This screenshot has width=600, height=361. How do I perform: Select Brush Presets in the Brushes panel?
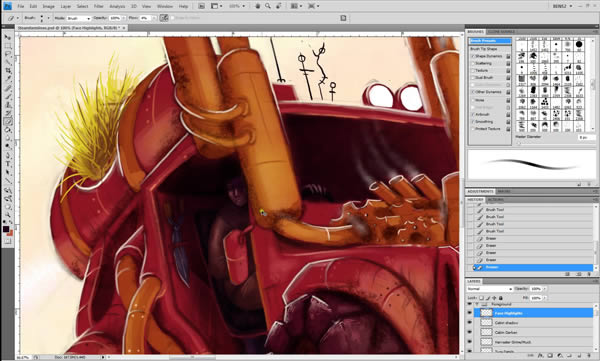click(490, 41)
